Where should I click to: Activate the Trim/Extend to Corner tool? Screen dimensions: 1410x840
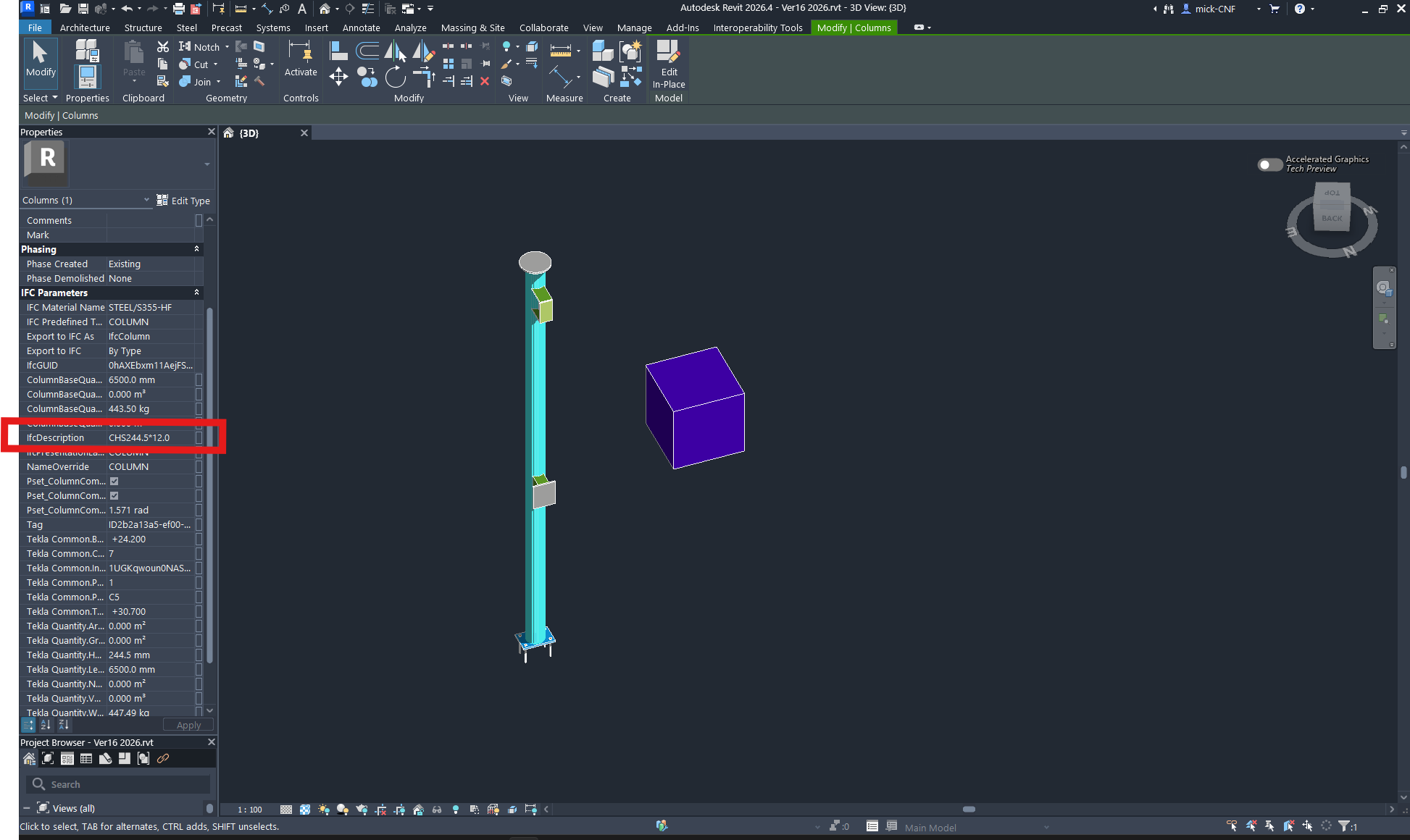[424, 77]
